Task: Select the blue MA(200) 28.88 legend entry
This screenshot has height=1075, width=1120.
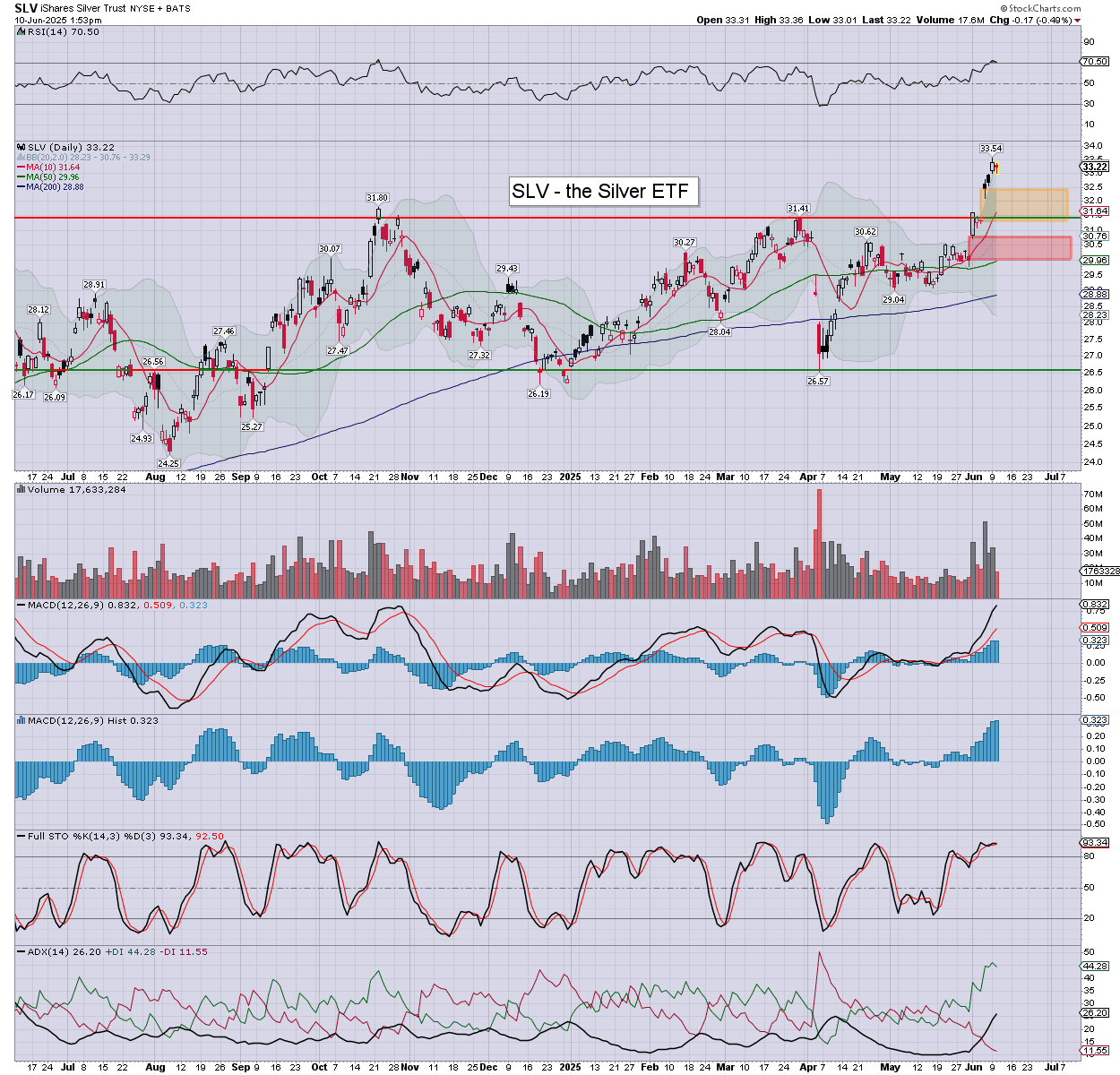Action: tap(54, 186)
